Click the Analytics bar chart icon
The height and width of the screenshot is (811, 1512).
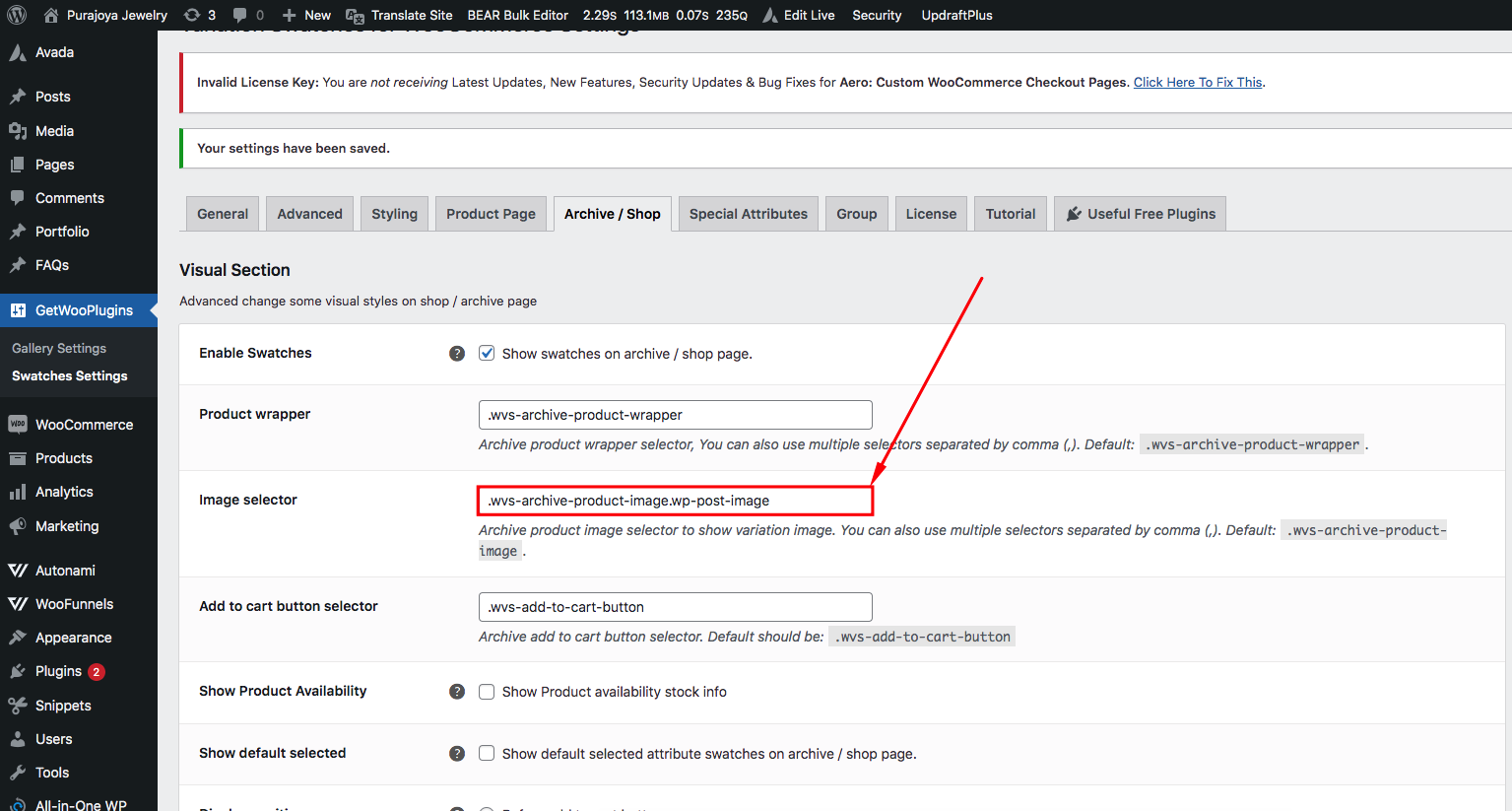(18, 492)
